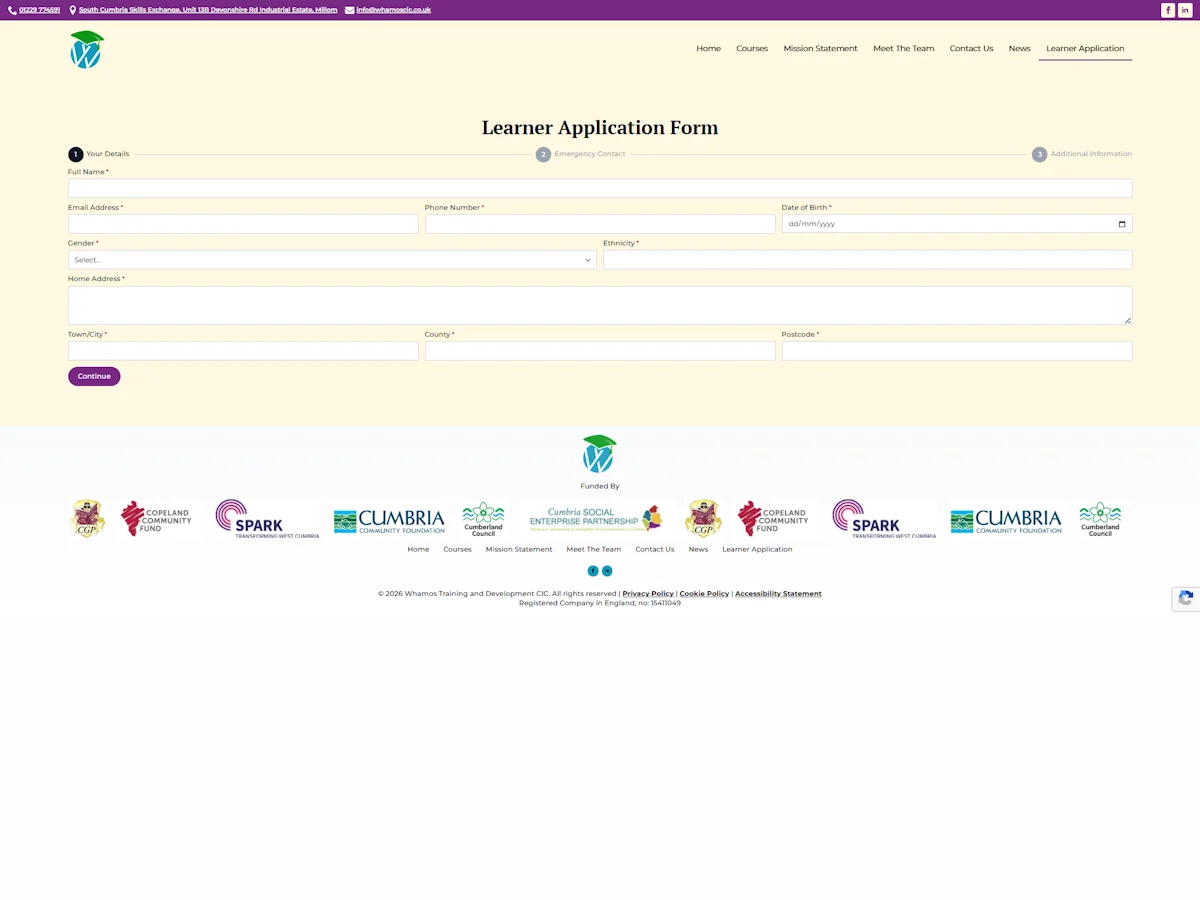The height and width of the screenshot is (900, 1200).
Task: Focus the Ethnicity input field
Action: [868, 260]
